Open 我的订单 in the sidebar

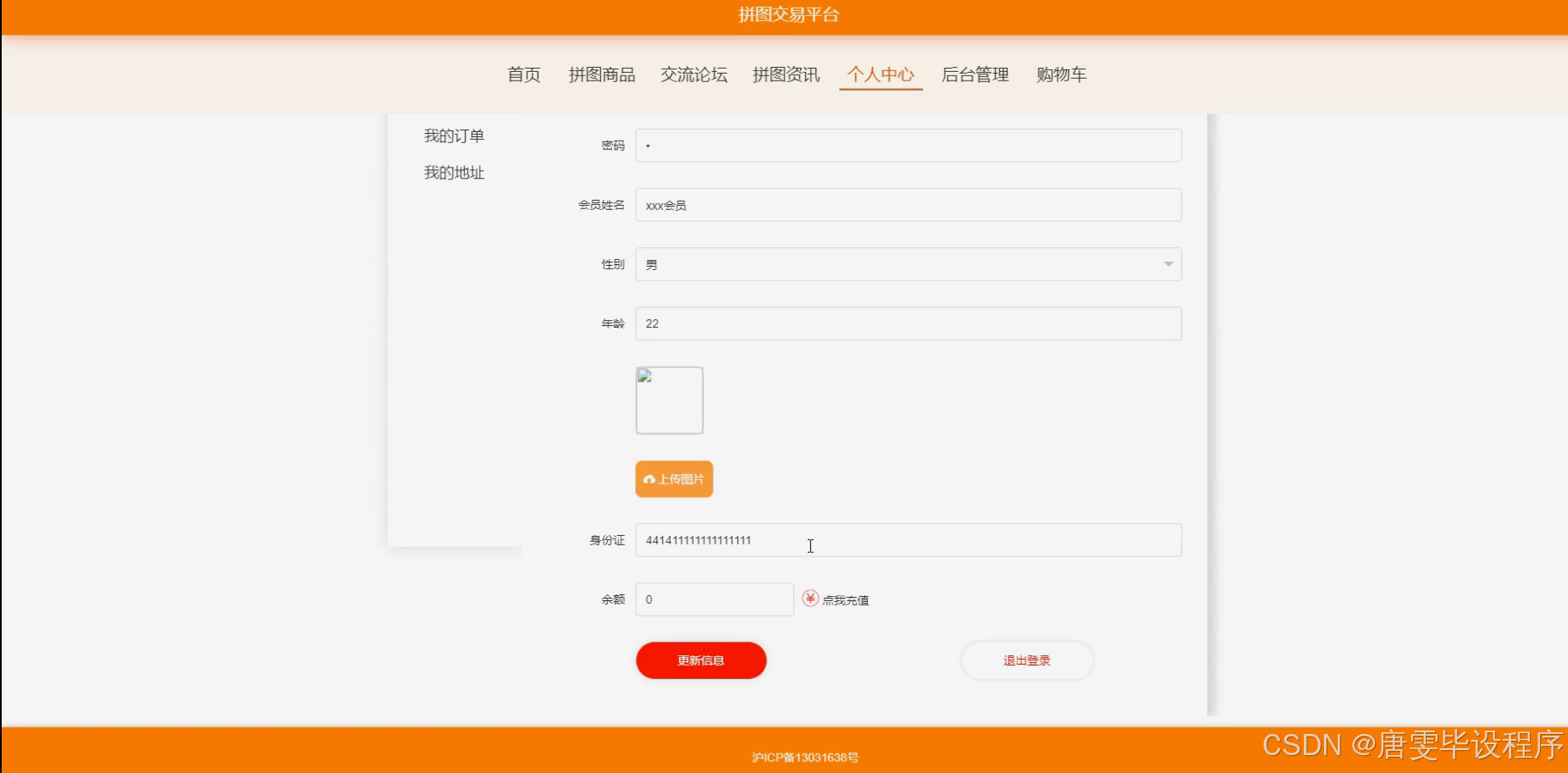(x=454, y=136)
